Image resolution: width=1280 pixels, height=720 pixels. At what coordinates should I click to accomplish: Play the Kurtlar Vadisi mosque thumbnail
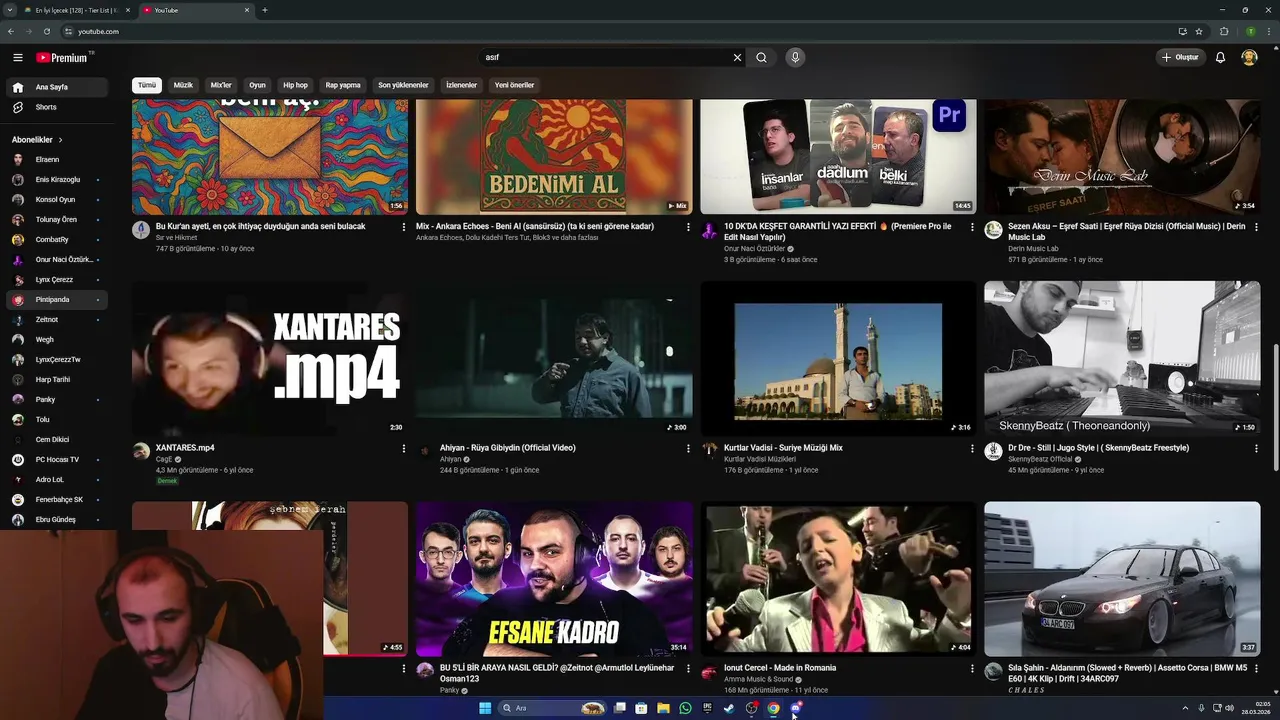coord(838,358)
